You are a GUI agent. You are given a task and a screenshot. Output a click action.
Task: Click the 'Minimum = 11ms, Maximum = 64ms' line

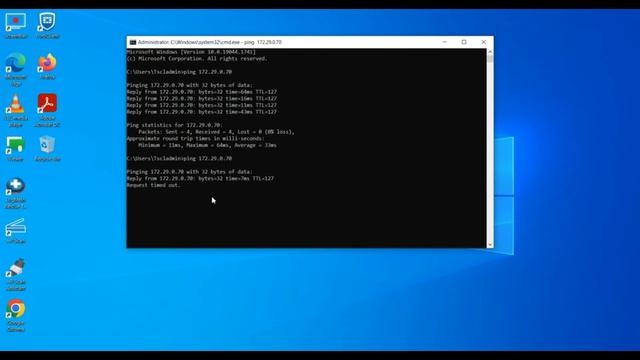207,145
